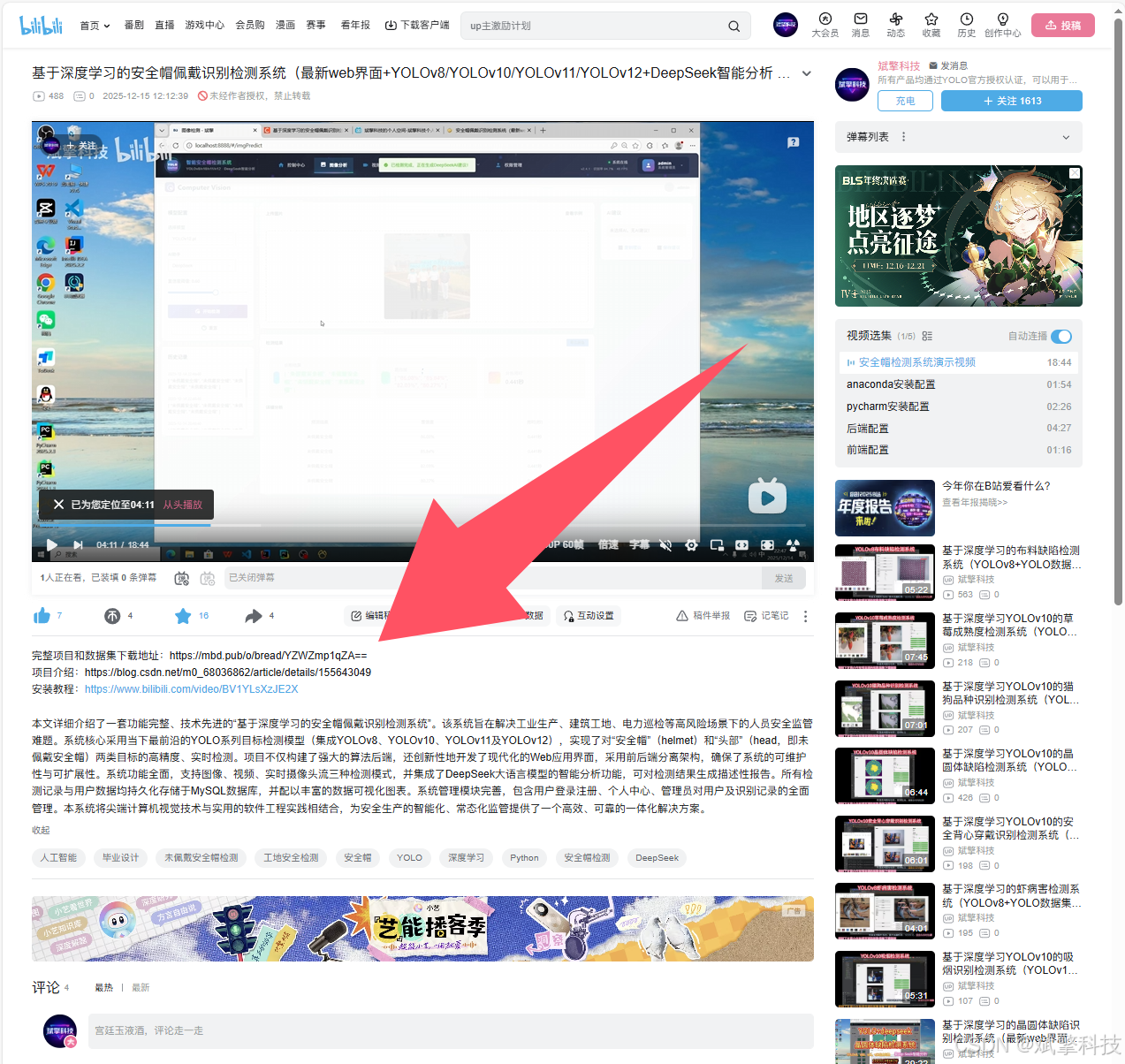Enable picture-in-picture mode icon
The width and height of the screenshot is (1125, 1064).
pyautogui.click(x=717, y=545)
